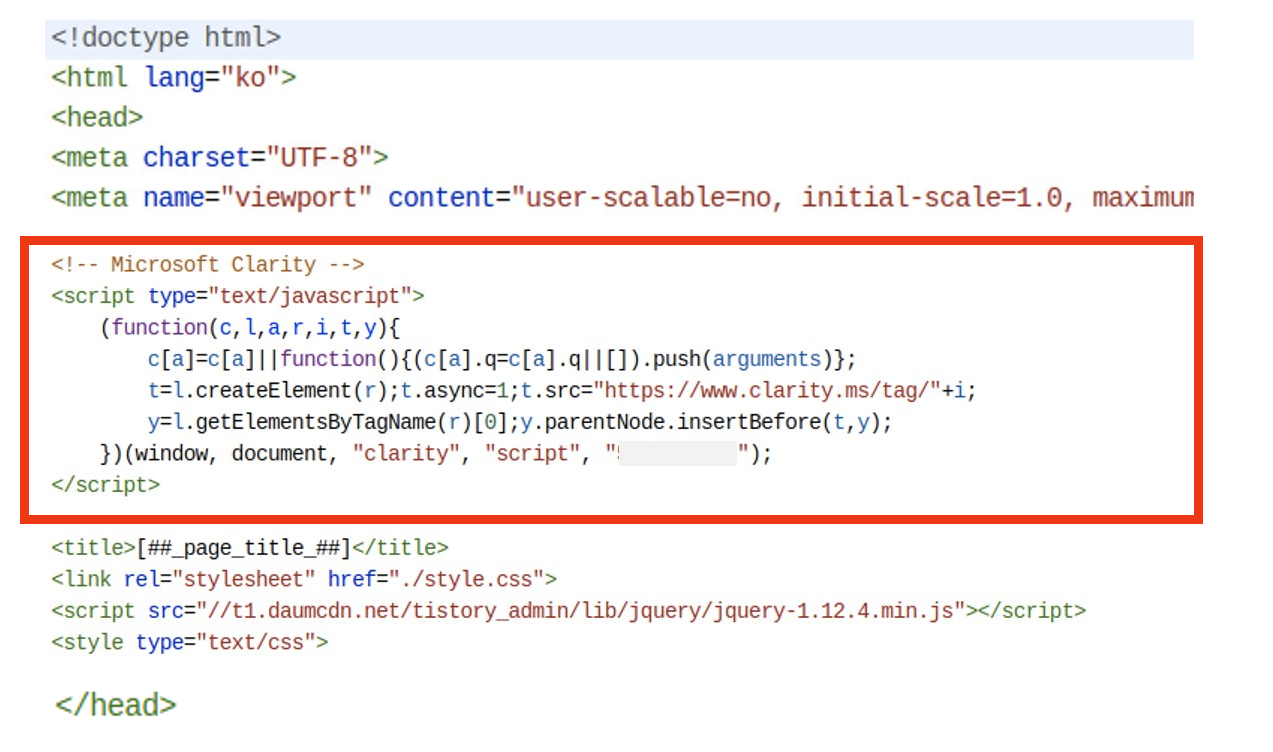Click the script type="text/javascript" opening tag
This screenshot has width=1273, height=752.
[x=238, y=296]
